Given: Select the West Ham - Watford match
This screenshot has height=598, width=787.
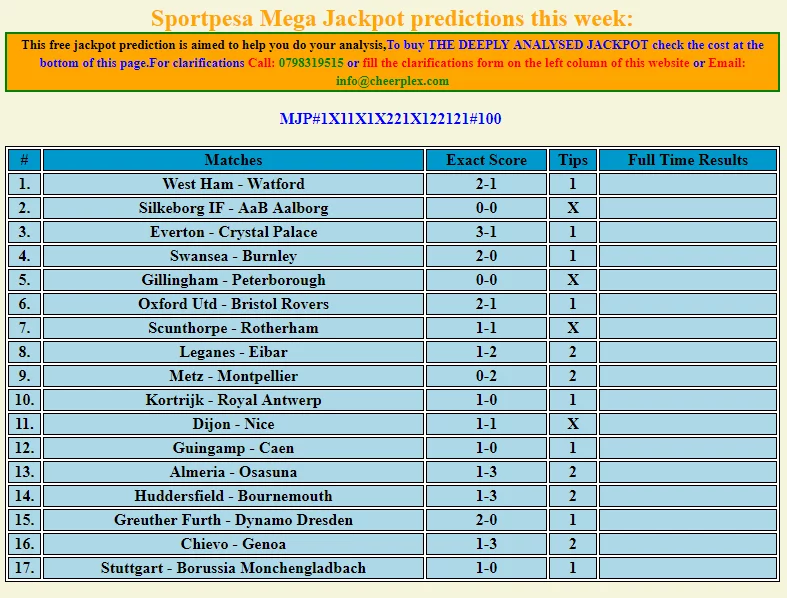Looking at the screenshot, I should (x=233, y=184).
